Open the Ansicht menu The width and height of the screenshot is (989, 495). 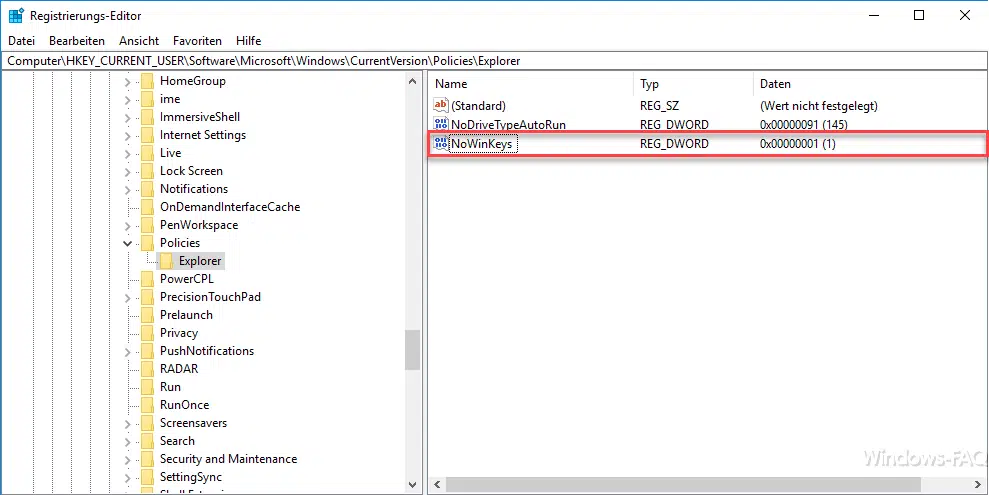[x=139, y=41]
